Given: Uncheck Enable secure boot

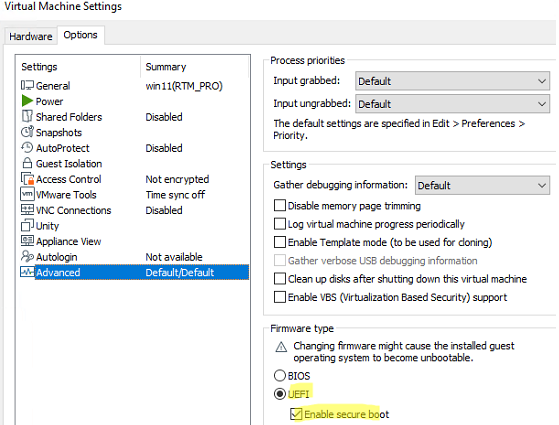Looking at the screenshot, I should coord(296,414).
